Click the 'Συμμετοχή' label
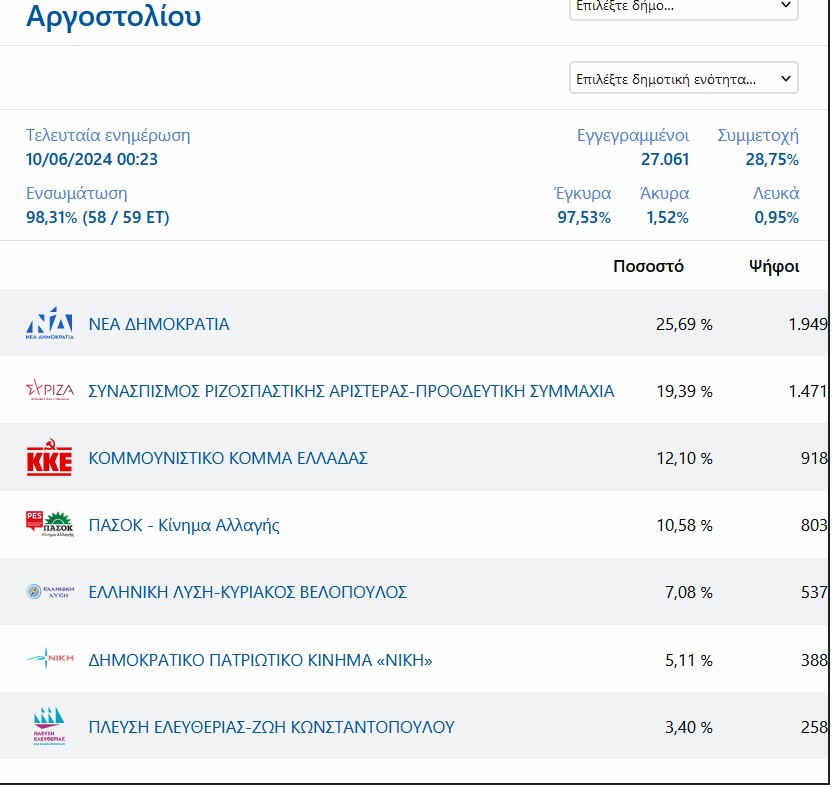 point(758,136)
